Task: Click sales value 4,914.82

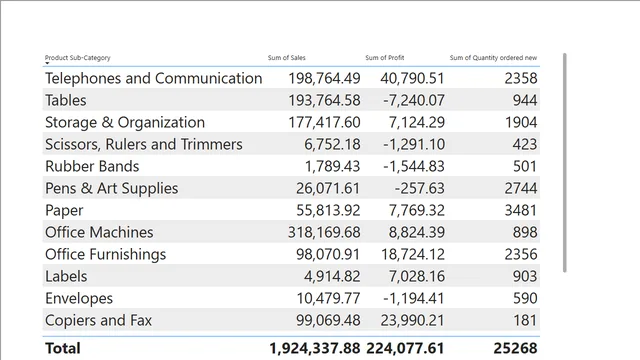Action: tap(332, 276)
